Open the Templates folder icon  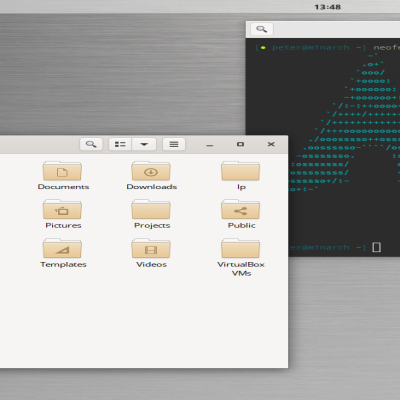click(62, 248)
